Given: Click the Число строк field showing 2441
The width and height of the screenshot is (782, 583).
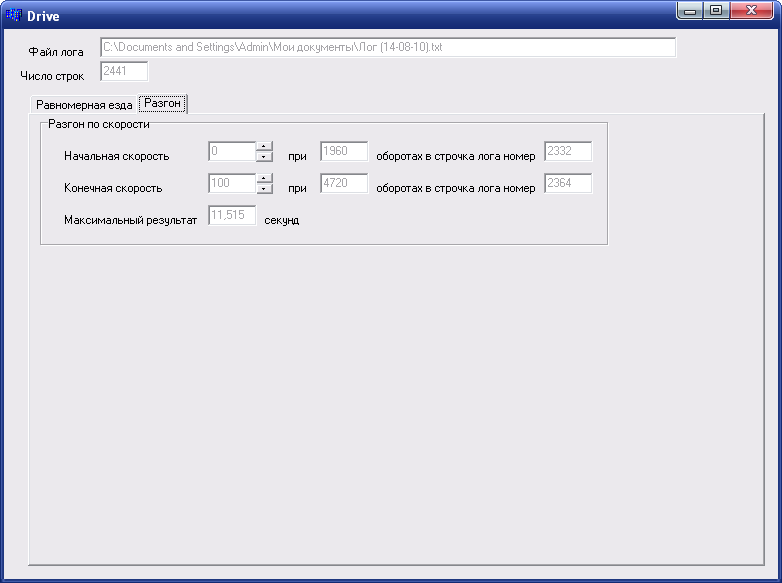Looking at the screenshot, I should [x=124, y=71].
